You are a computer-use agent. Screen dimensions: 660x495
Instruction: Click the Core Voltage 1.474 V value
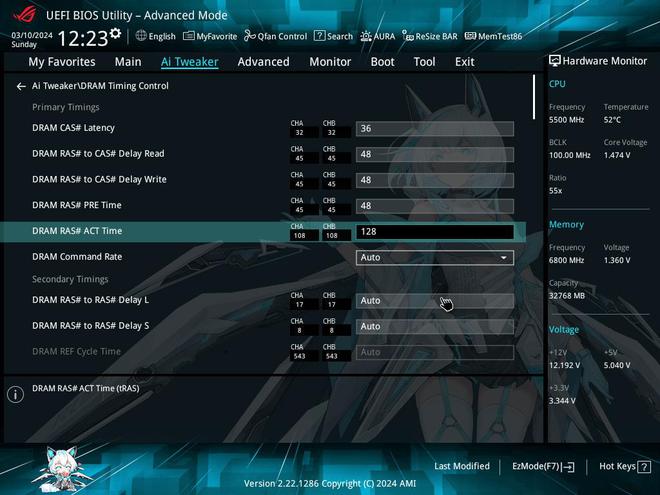617,155
